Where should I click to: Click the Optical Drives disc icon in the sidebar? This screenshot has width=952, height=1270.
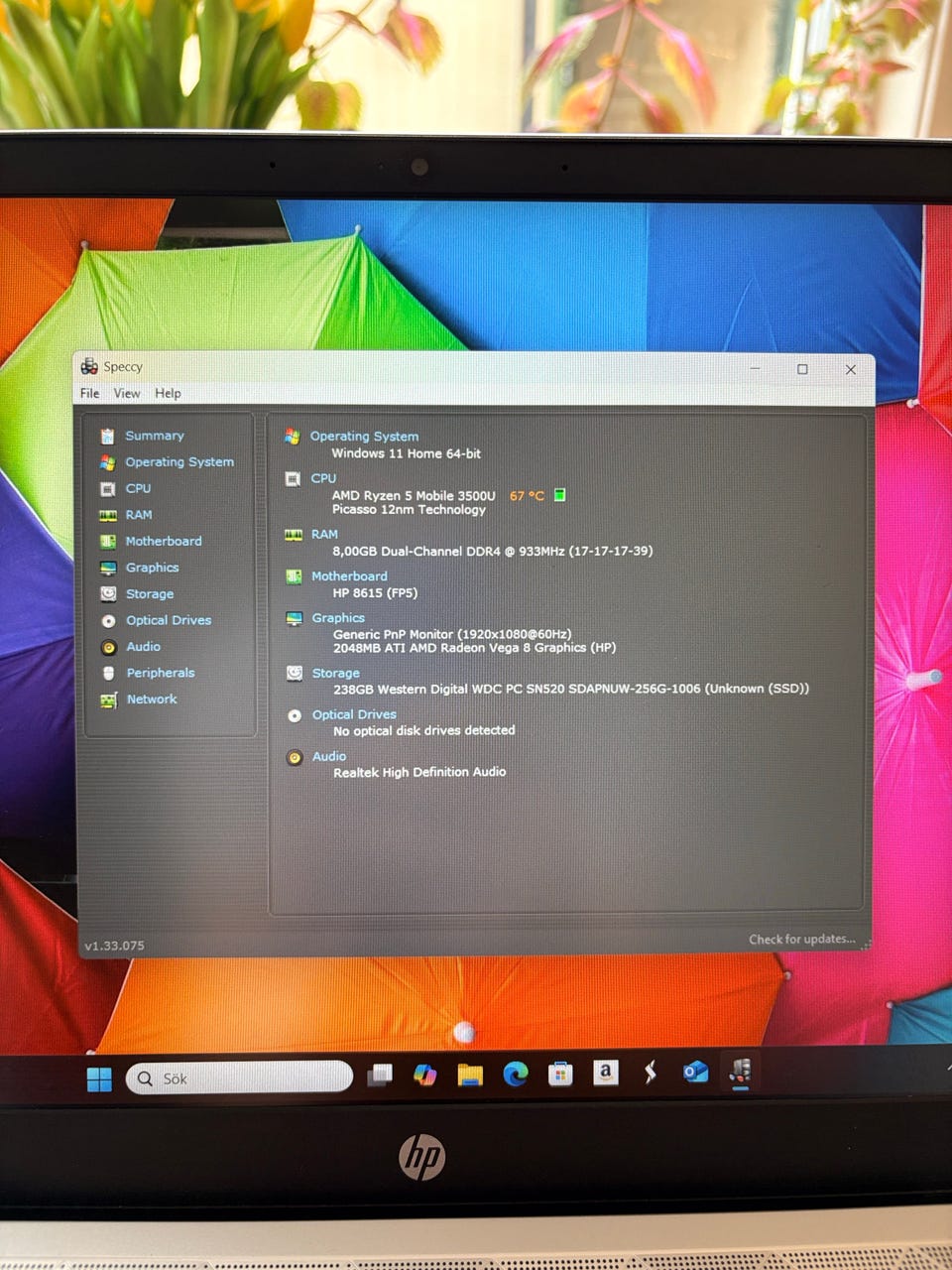[x=108, y=620]
